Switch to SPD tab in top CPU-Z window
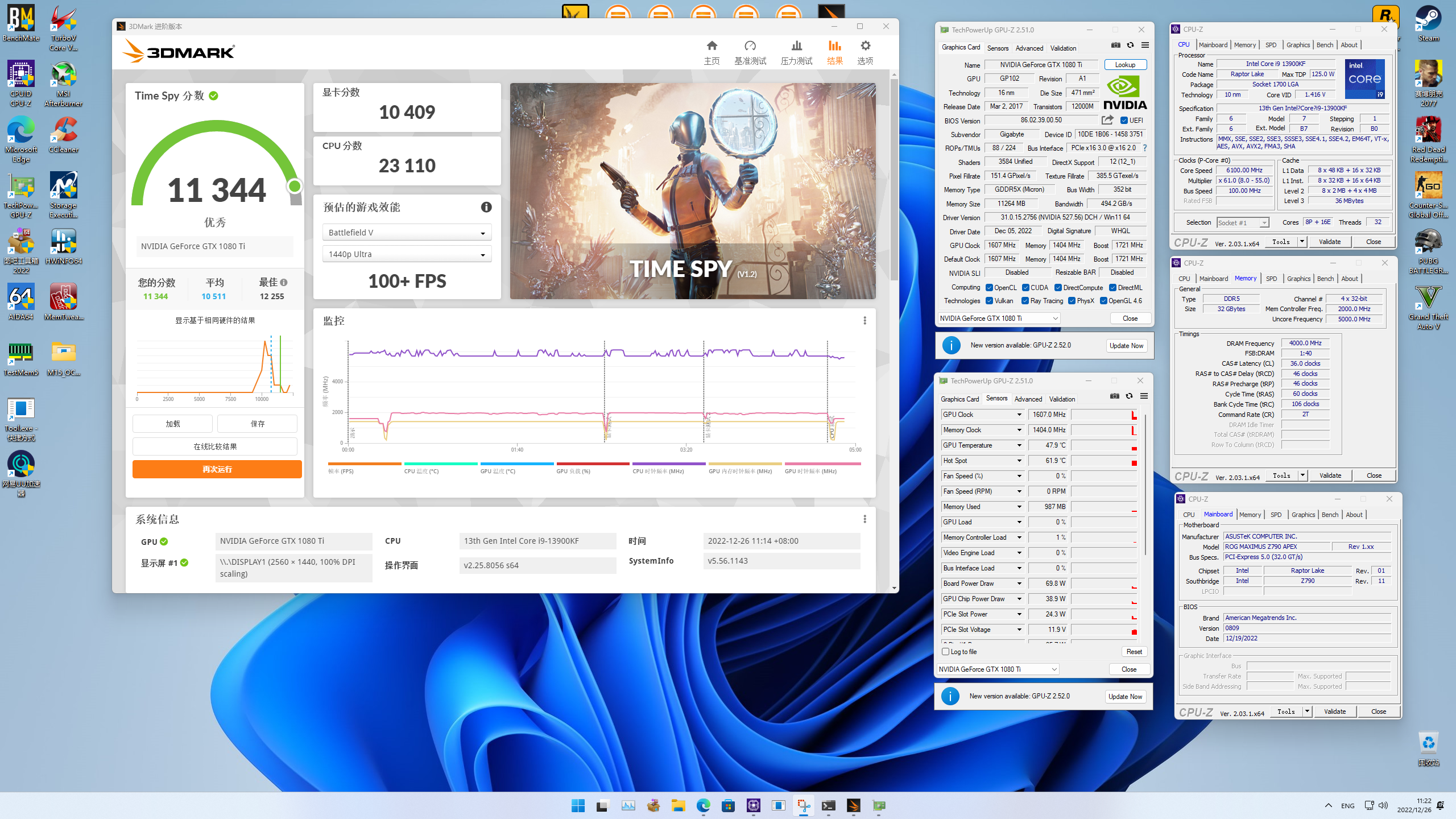Screen dimensions: 1456x819 [x=1271, y=45]
